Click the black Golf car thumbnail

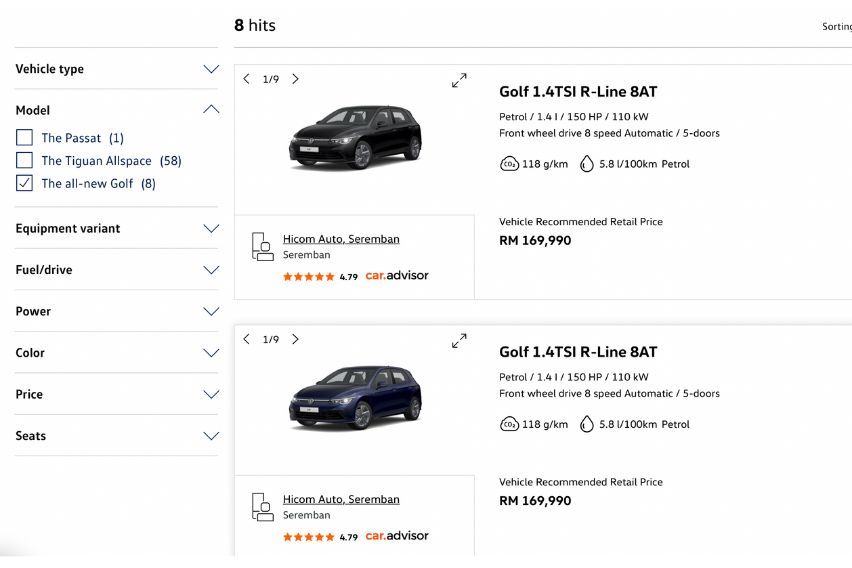pyautogui.click(x=355, y=137)
